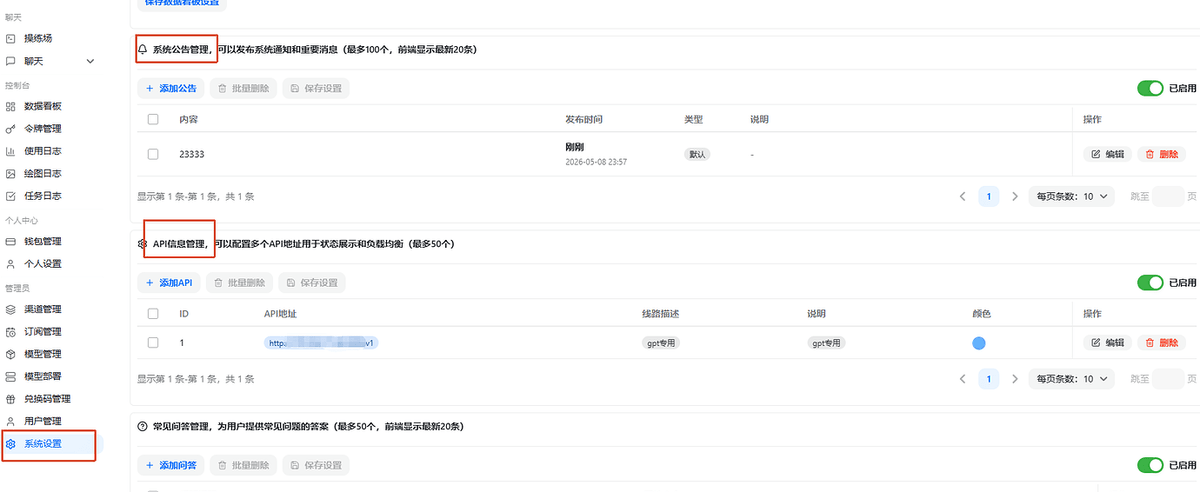The width and height of the screenshot is (1200, 492).
Task: Click the 用户管理 user icon
Action: 11,421
